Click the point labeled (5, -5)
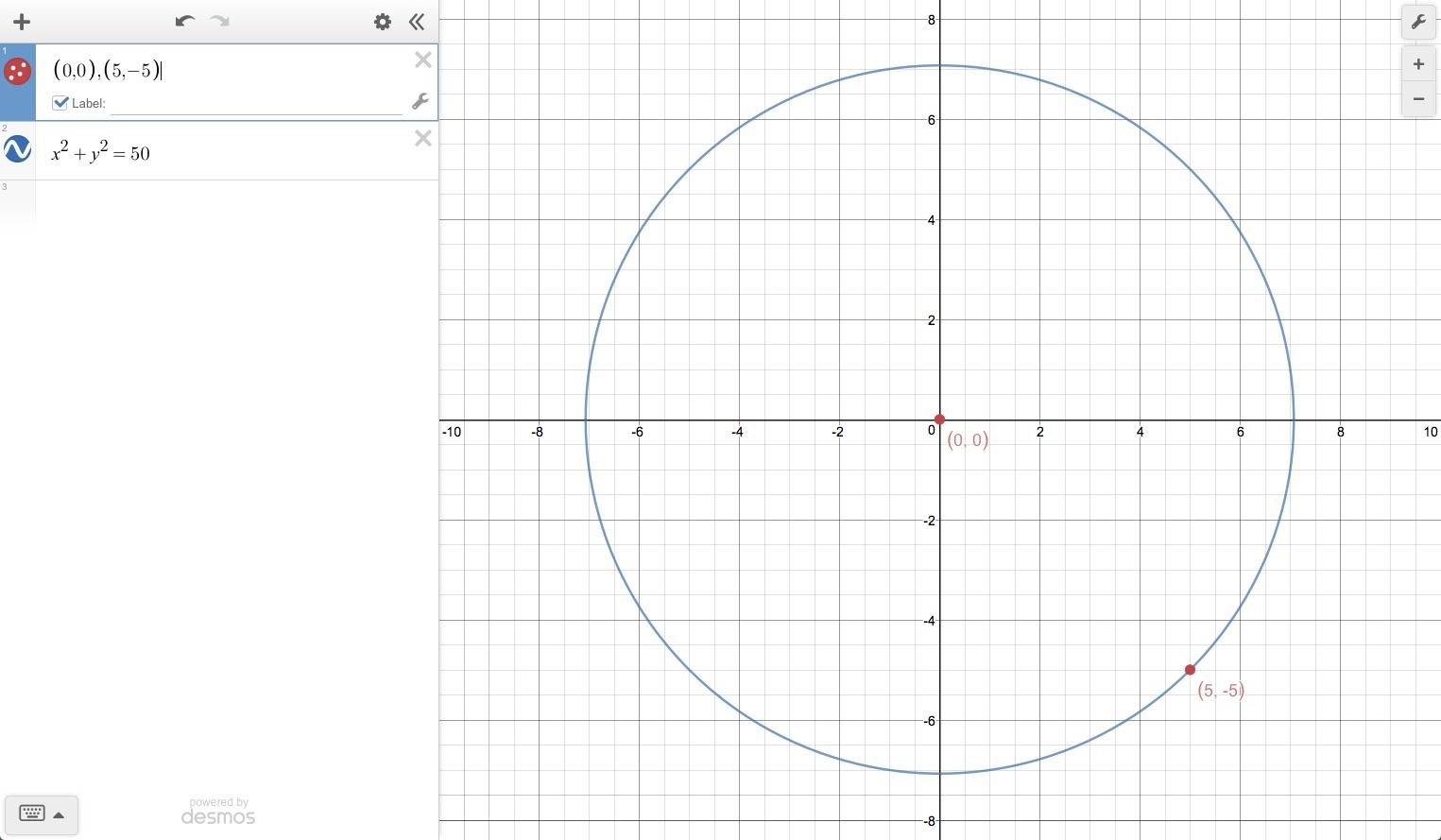 coord(1190,670)
